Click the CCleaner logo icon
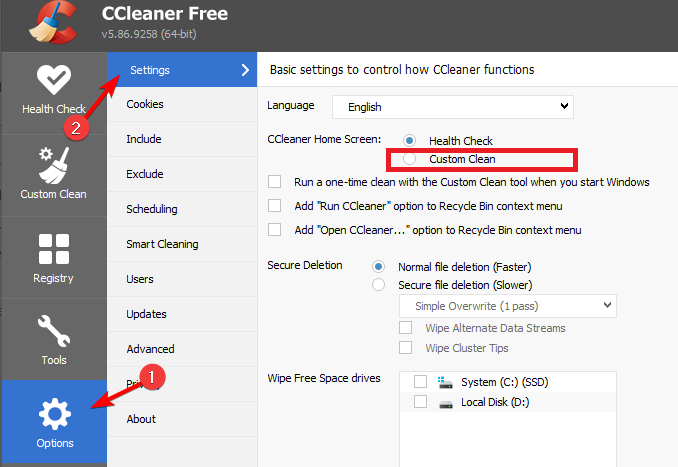Image resolution: width=678 pixels, height=467 pixels. click(x=53, y=22)
